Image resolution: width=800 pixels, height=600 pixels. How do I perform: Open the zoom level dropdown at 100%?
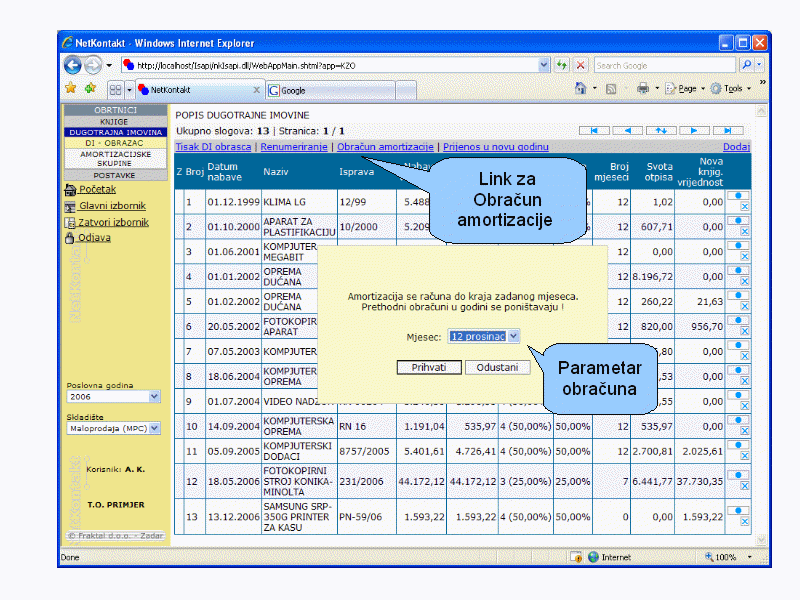point(749,557)
